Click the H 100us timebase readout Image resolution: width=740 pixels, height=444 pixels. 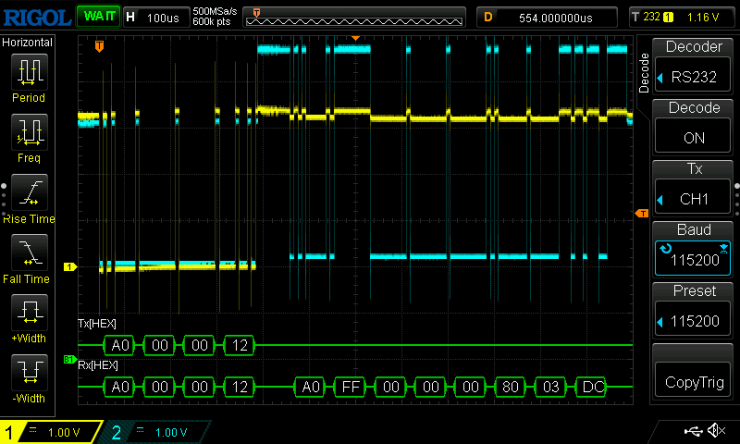pos(156,17)
